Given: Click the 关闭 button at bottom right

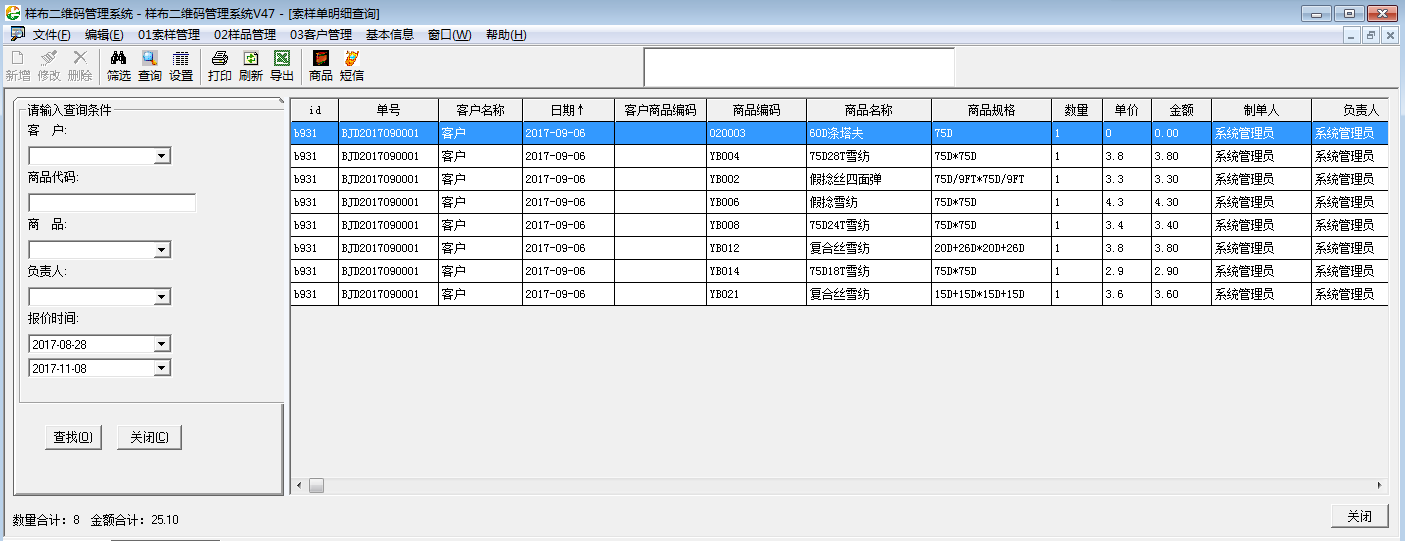Looking at the screenshot, I should (1359, 516).
